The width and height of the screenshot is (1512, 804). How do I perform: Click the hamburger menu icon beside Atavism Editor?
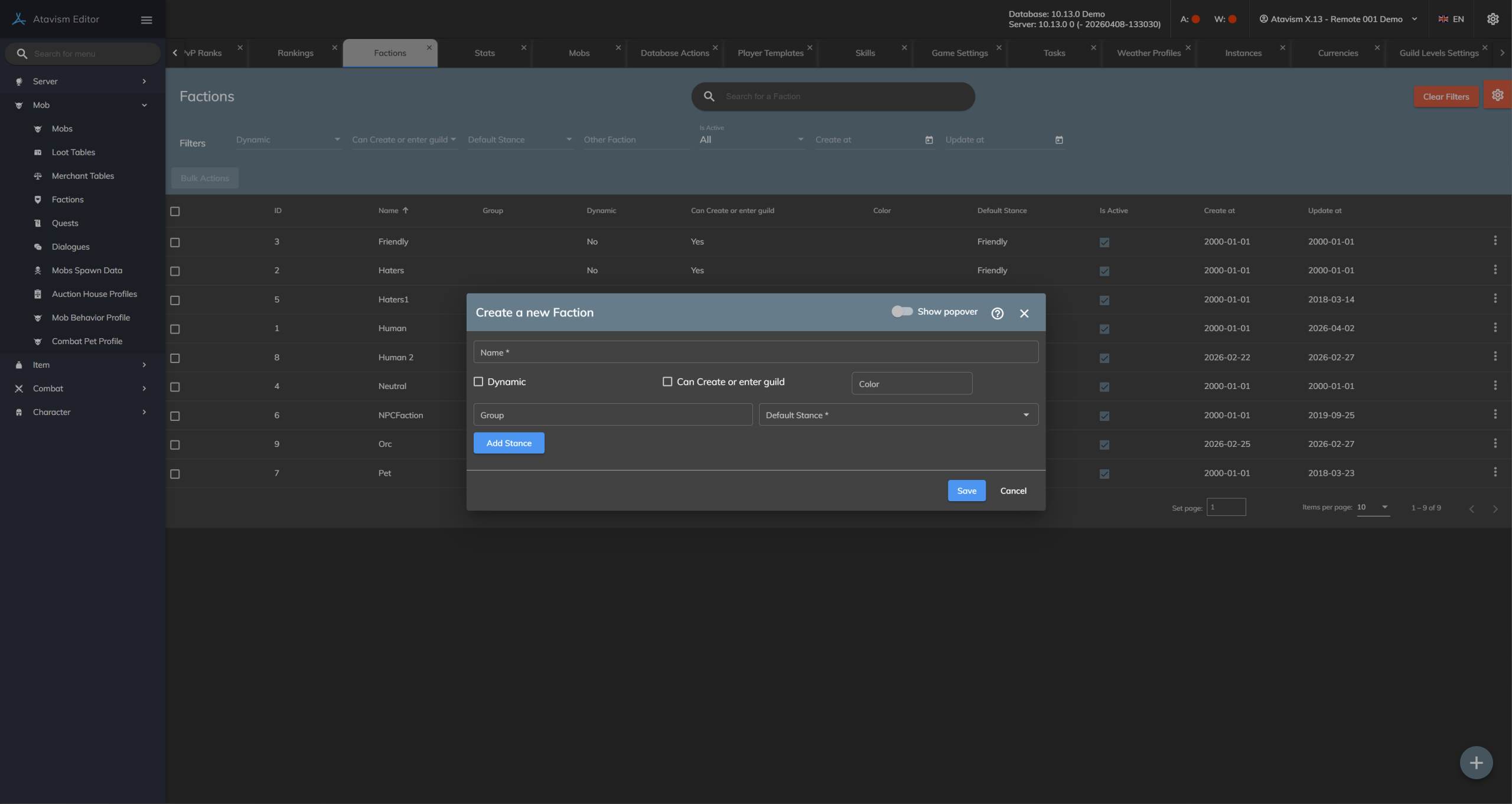click(146, 19)
